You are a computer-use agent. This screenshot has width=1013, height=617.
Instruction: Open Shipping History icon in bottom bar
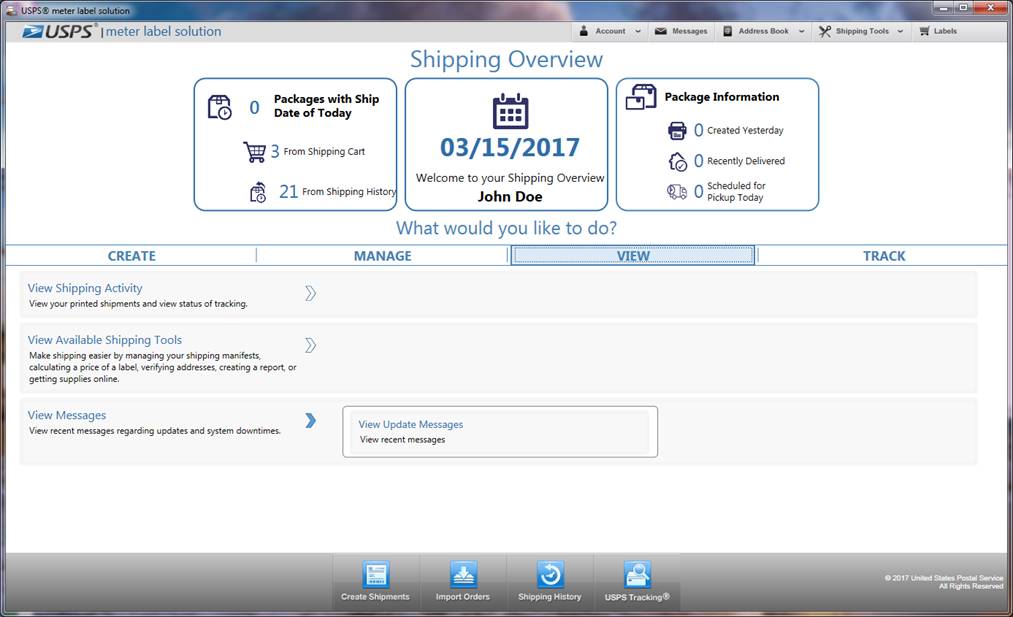tap(550, 574)
